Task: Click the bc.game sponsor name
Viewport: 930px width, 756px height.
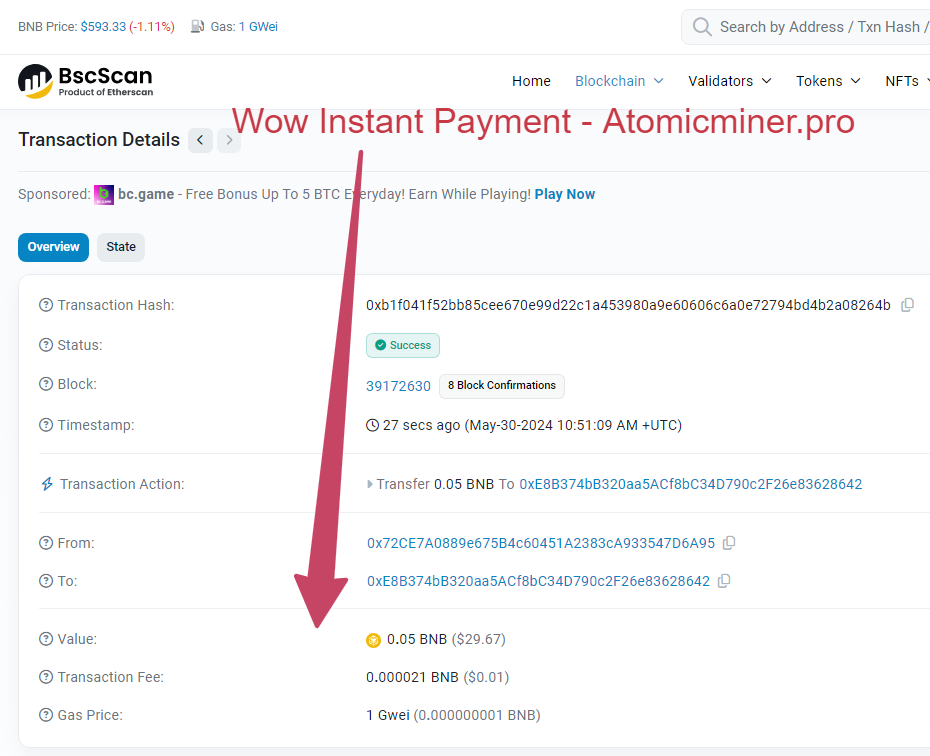Action: (146, 194)
